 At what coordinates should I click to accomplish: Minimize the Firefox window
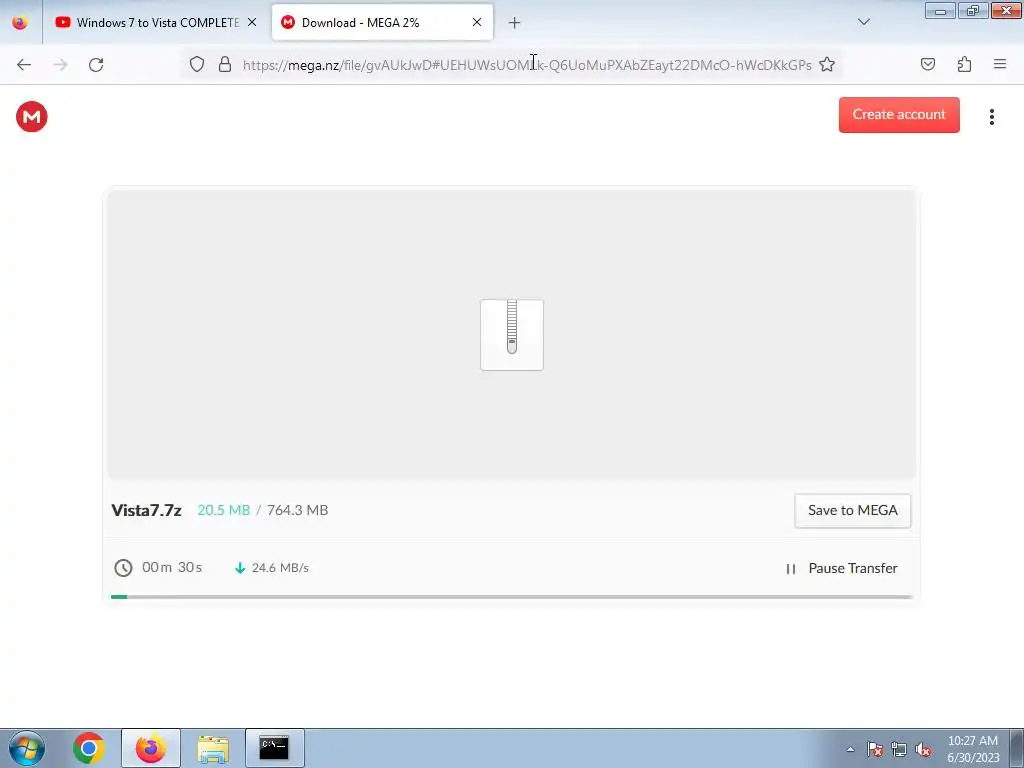[x=940, y=10]
